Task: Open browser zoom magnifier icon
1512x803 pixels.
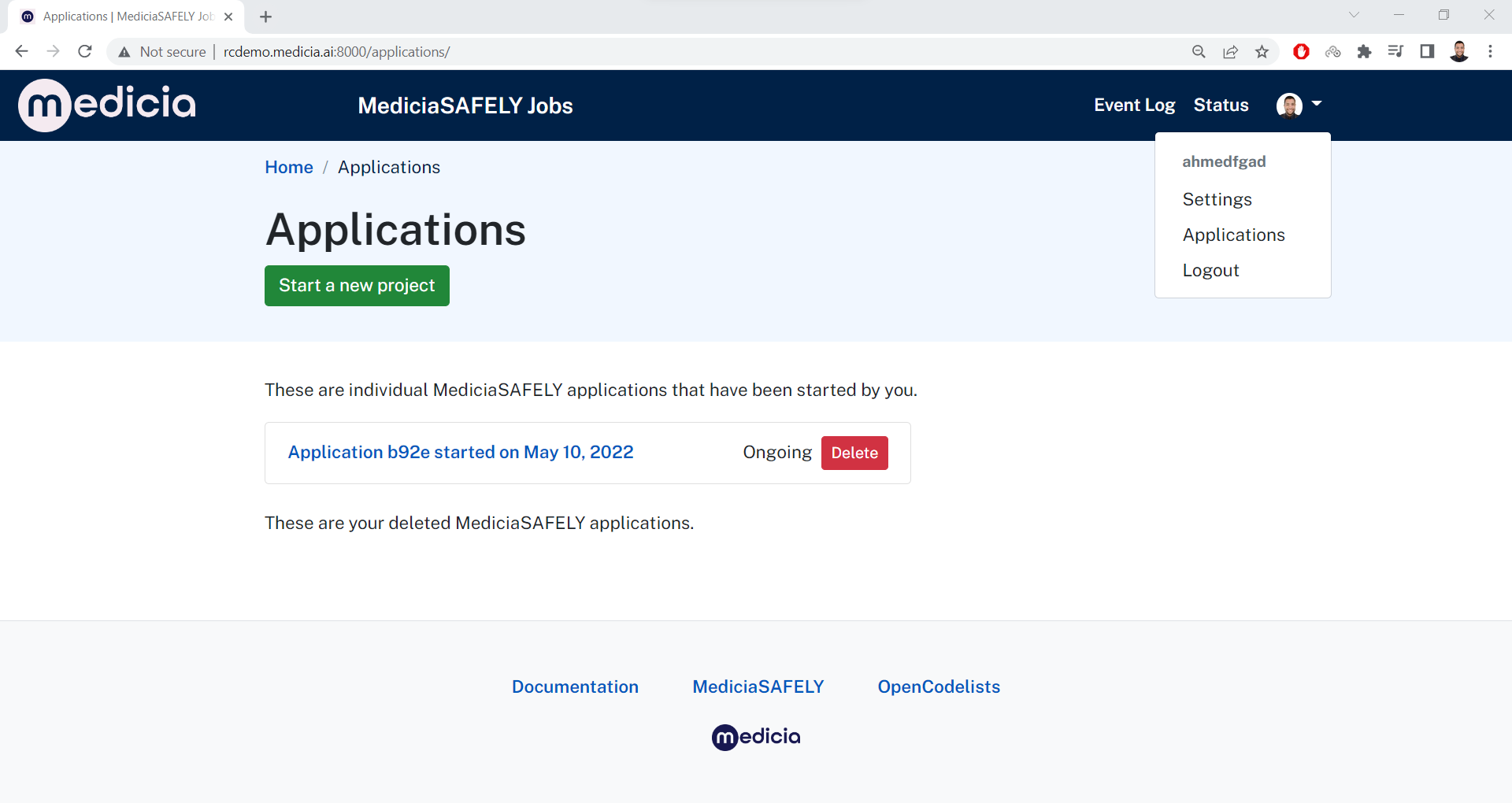Action: [x=1199, y=52]
